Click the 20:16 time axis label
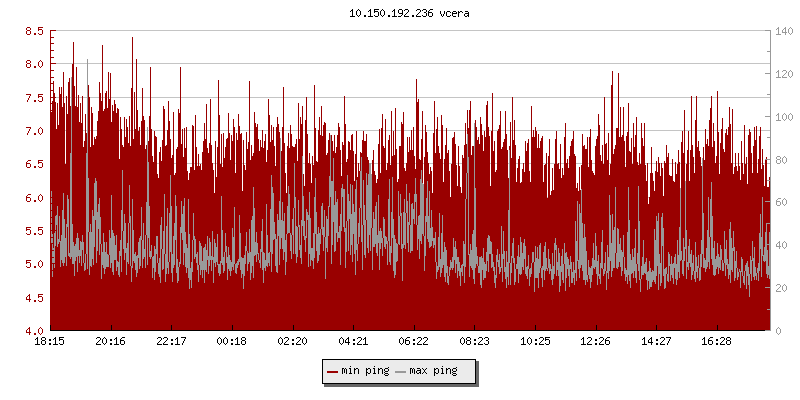This screenshot has height=400, width=800. point(110,342)
